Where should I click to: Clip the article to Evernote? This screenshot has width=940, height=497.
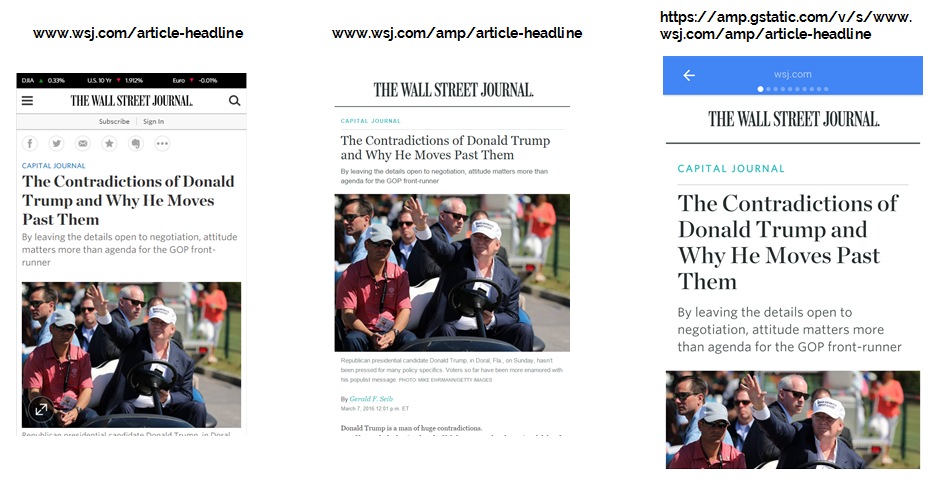136,143
